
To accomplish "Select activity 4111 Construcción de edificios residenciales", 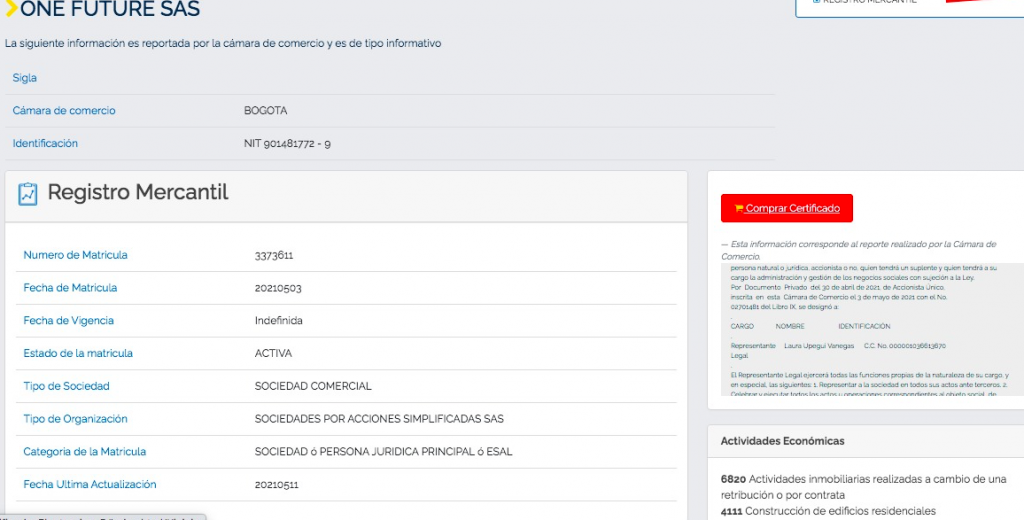I will pos(828,511).
